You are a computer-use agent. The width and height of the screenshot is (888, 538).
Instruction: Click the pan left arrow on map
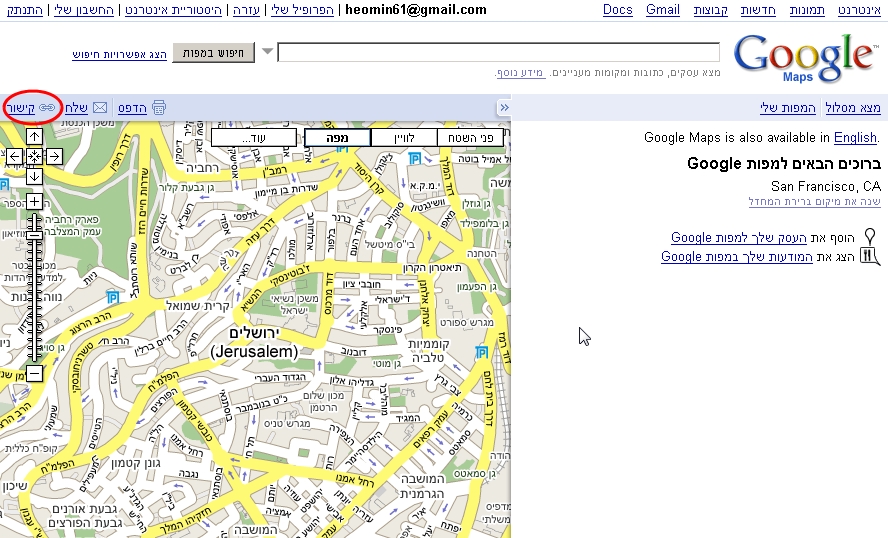click(x=15, y=156)
